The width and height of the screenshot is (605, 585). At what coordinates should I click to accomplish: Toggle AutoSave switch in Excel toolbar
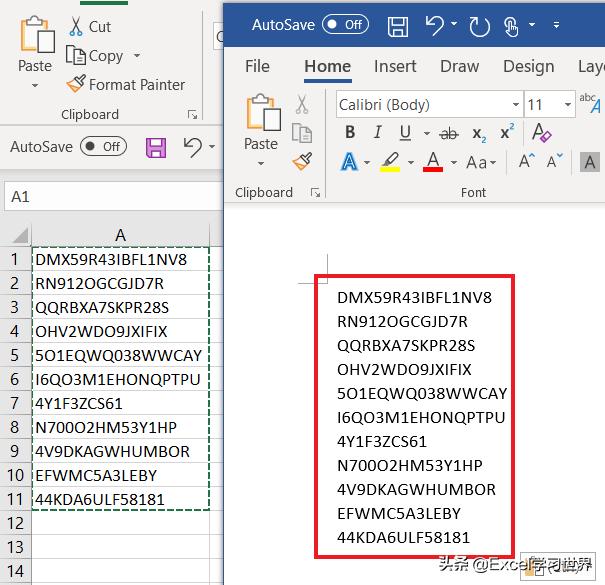103,146
